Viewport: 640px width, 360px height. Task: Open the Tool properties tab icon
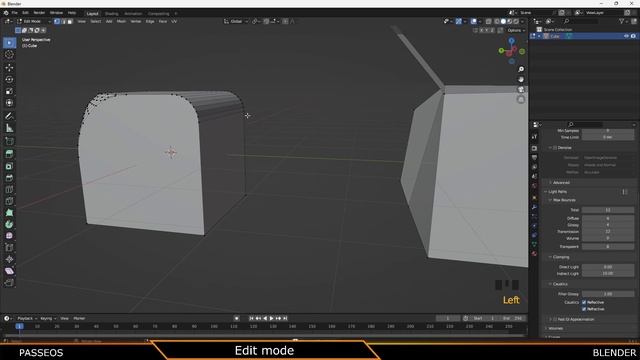click(535, 137)
